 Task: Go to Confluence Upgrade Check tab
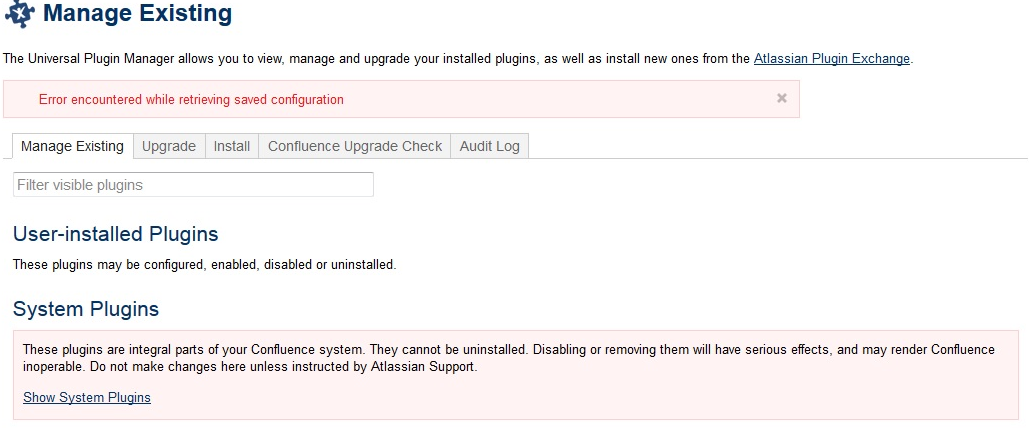[354, 146]
